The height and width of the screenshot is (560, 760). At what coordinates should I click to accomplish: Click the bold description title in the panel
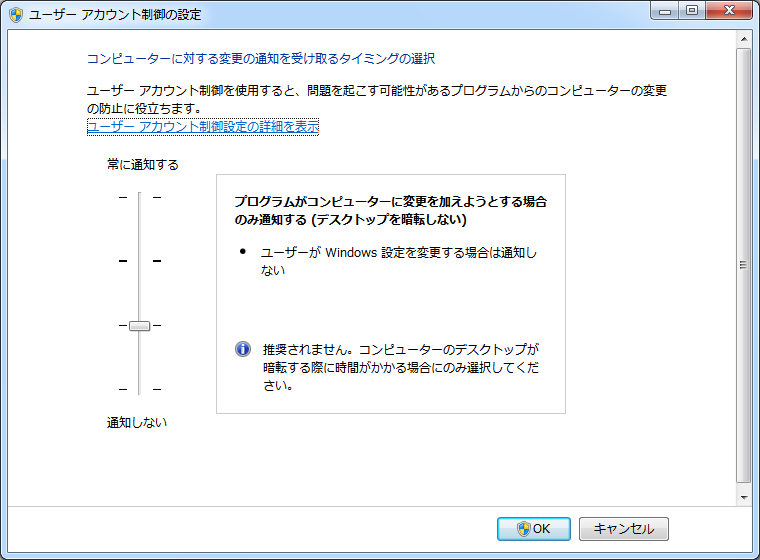pyautogui.click(x=390, y=210)
